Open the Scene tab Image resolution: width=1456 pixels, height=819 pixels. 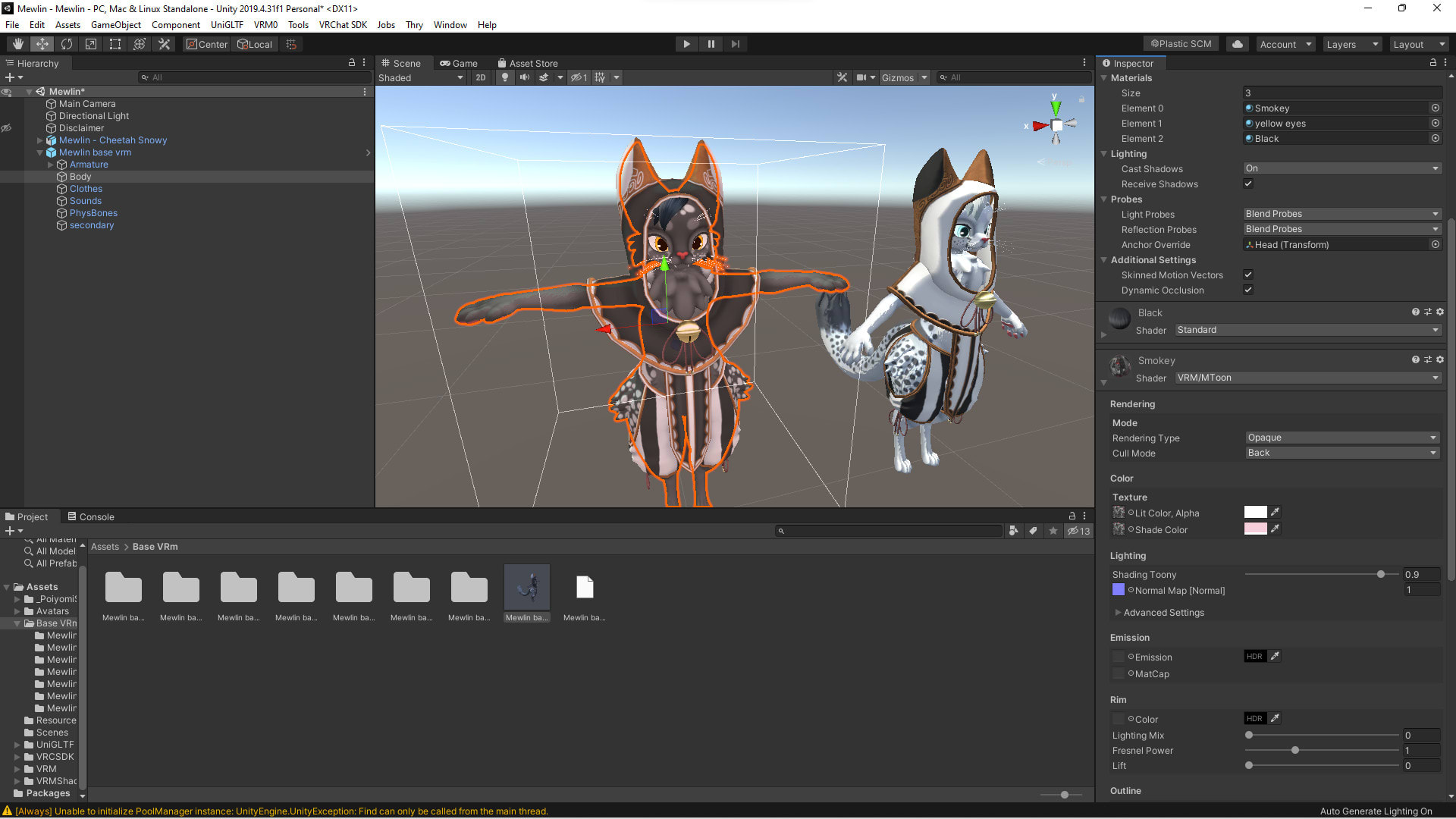point(404,62)
